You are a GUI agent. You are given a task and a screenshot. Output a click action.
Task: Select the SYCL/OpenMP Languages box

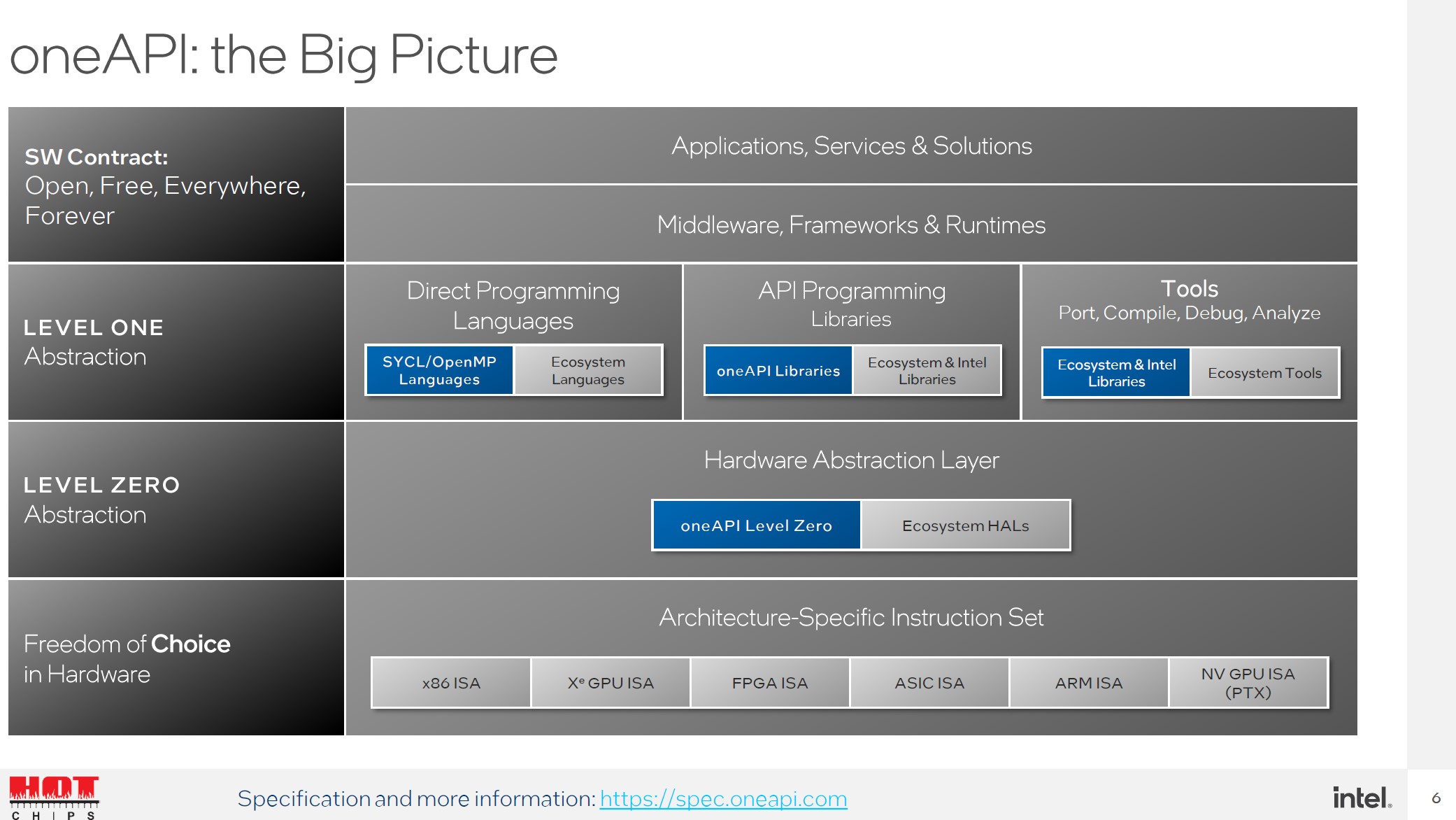[439, 370]
